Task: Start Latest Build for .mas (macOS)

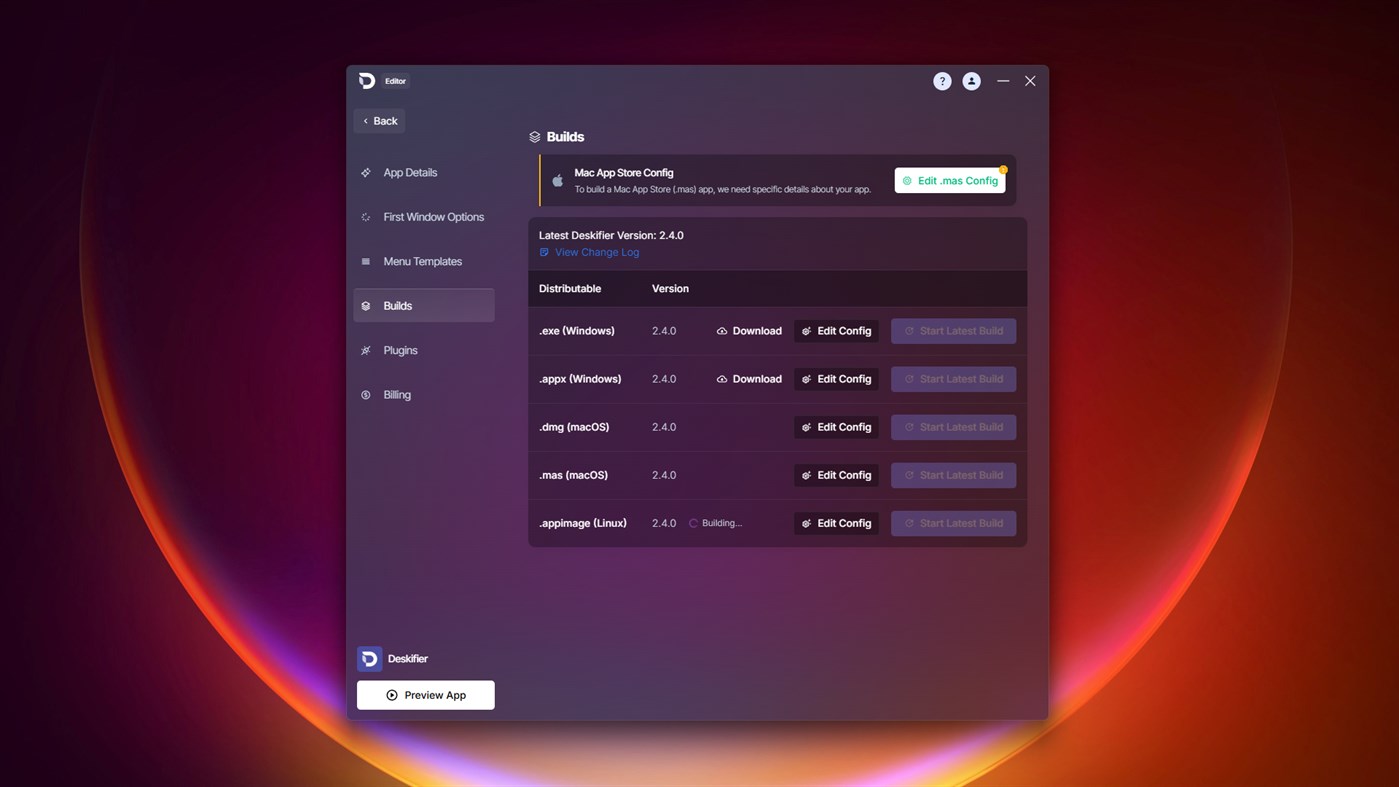Action: [953, 475]
